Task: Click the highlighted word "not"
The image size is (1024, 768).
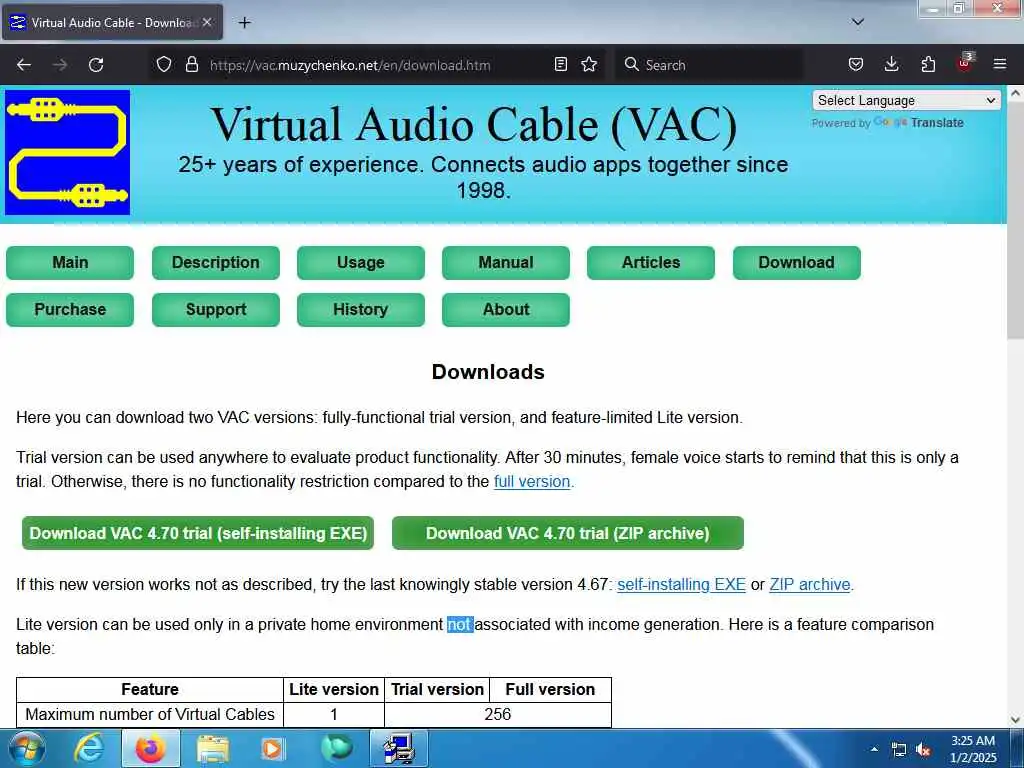Action: (x=460, y=624)
